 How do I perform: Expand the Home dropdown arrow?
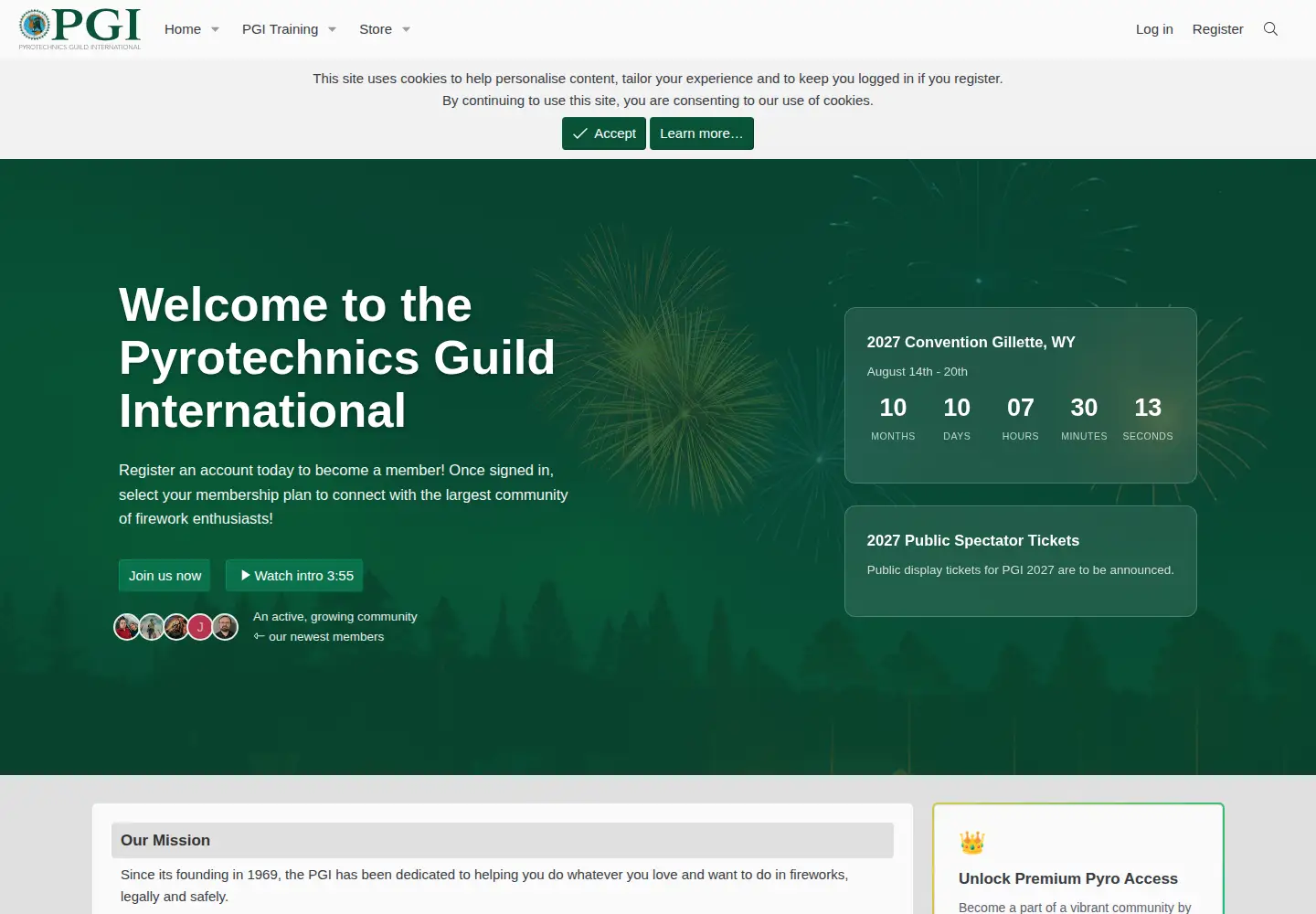point(215,29)
